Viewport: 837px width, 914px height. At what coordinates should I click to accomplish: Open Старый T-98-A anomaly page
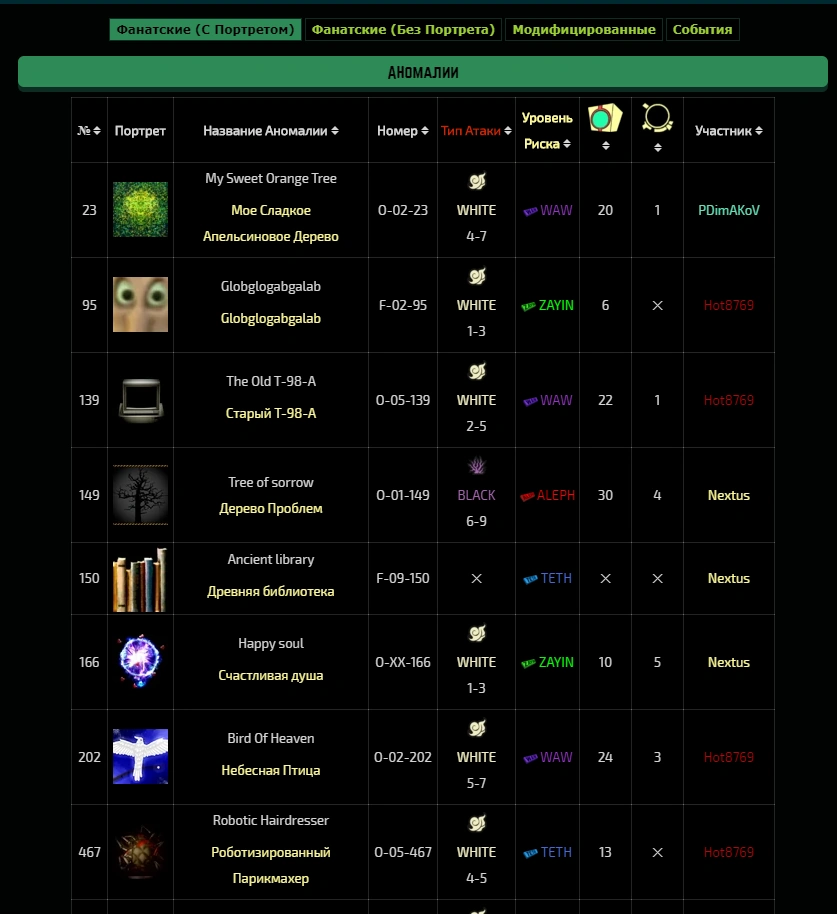(270, 413)
